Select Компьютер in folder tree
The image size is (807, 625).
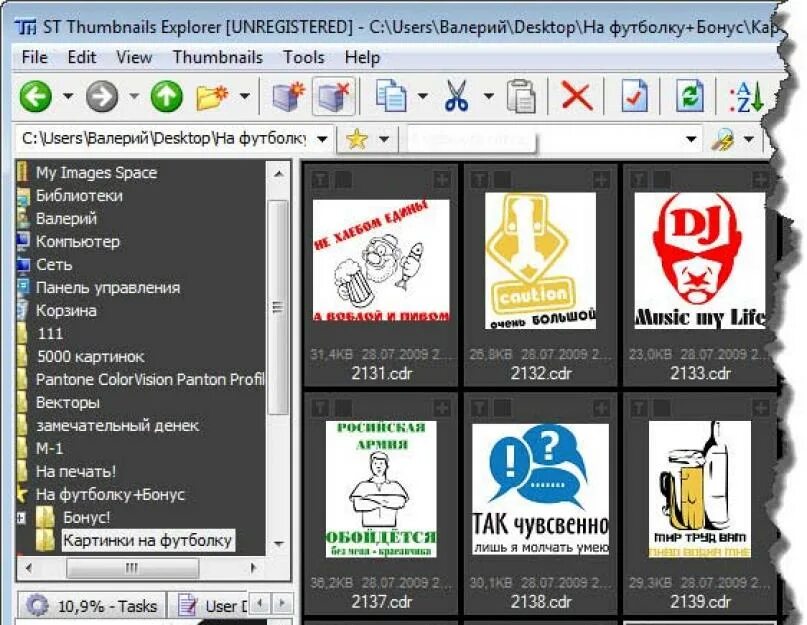pyautogui.click(x=78, y=241)
